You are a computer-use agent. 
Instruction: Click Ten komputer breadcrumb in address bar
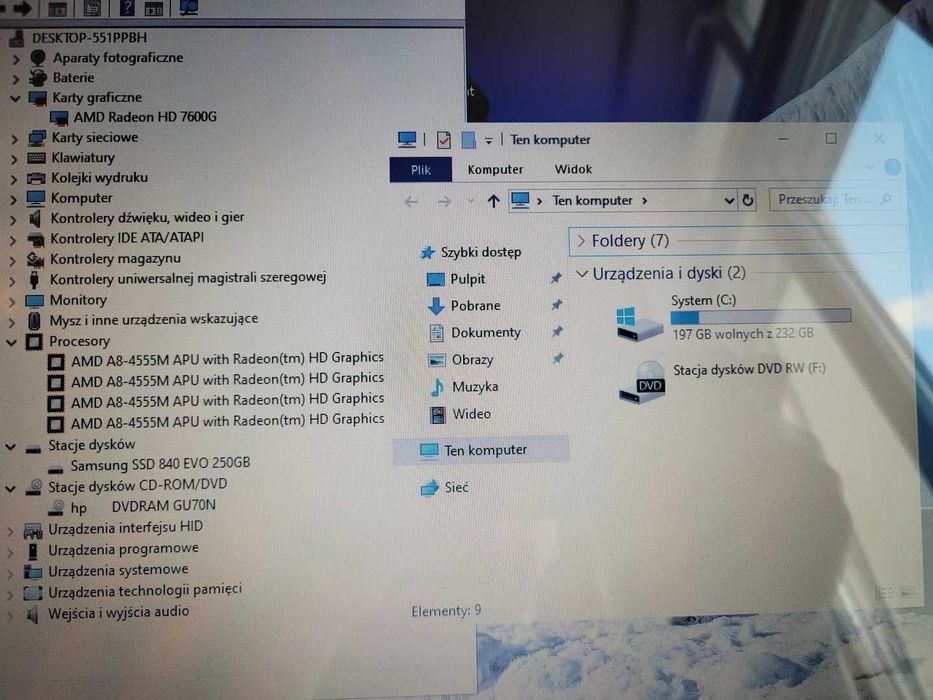(x=592, y=201)
